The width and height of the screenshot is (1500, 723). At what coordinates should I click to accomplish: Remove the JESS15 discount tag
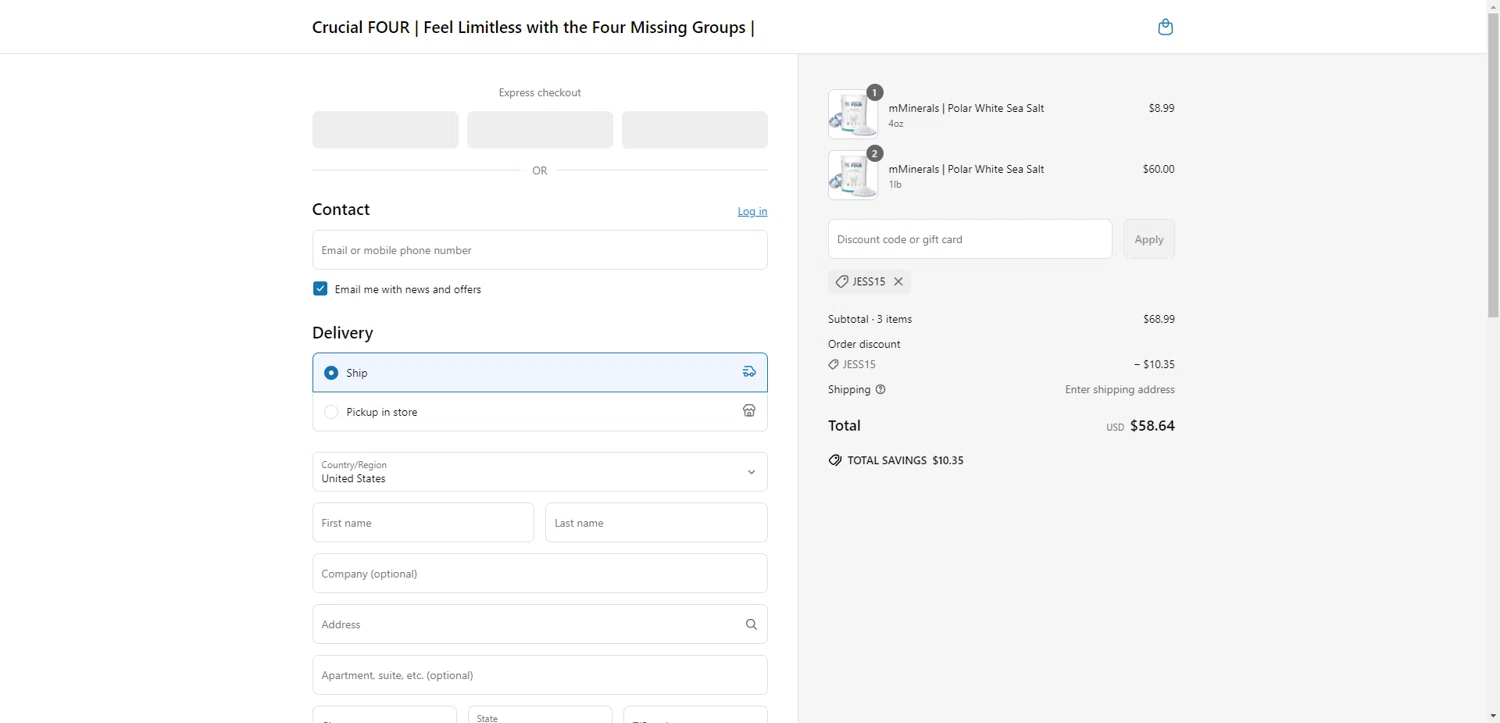(x=898, y=282)
